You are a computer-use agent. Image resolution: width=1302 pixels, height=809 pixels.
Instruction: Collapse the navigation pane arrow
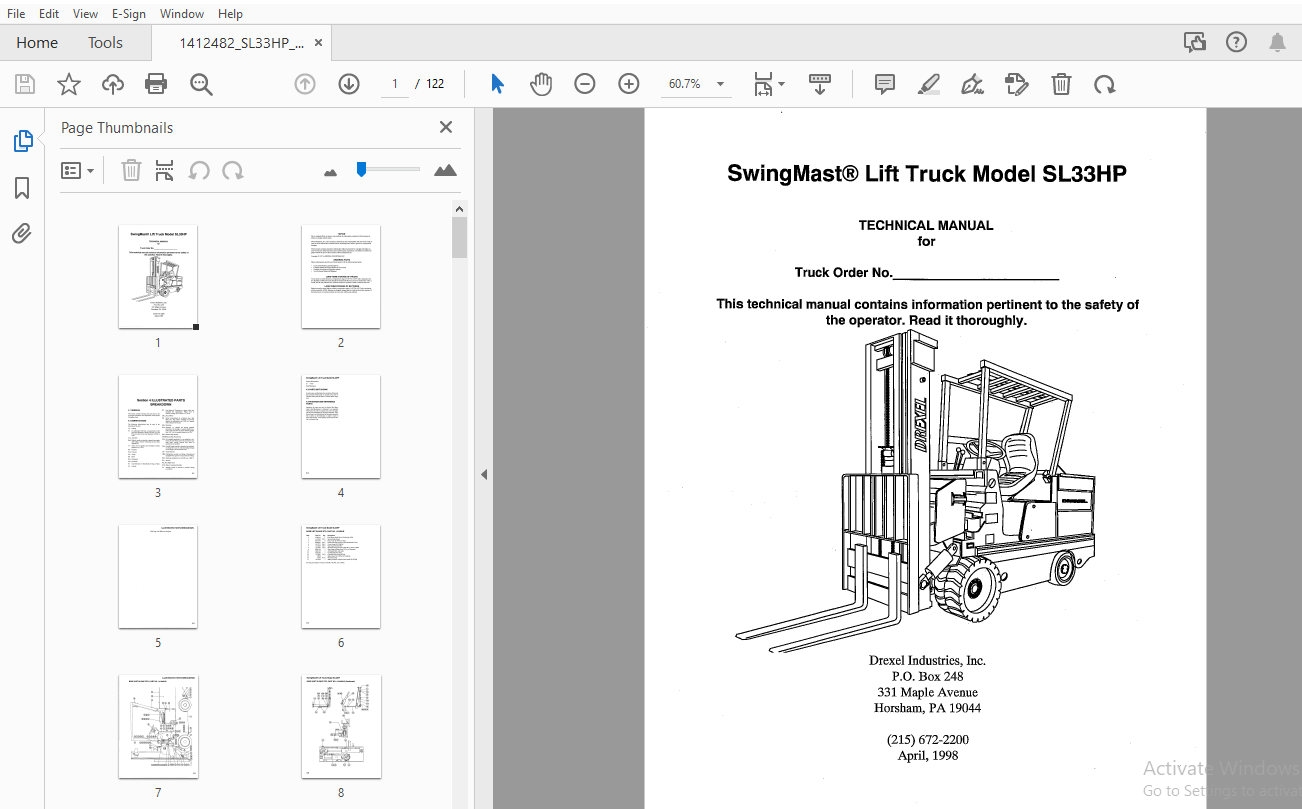[484, 474]
